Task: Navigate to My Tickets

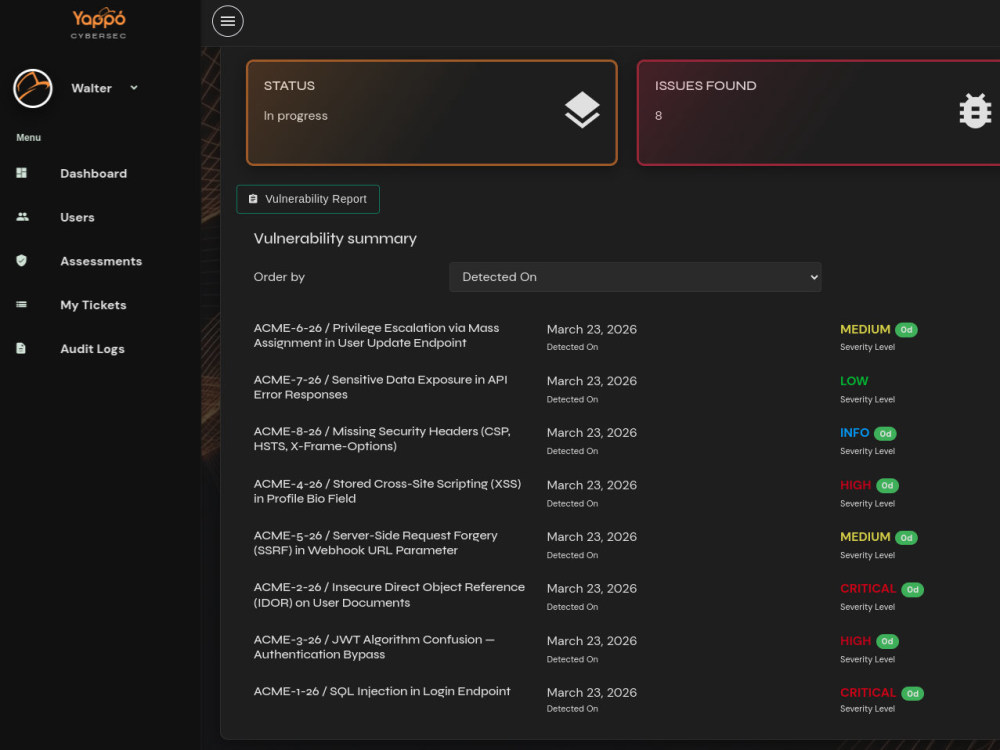Action: tap(93, 305)
